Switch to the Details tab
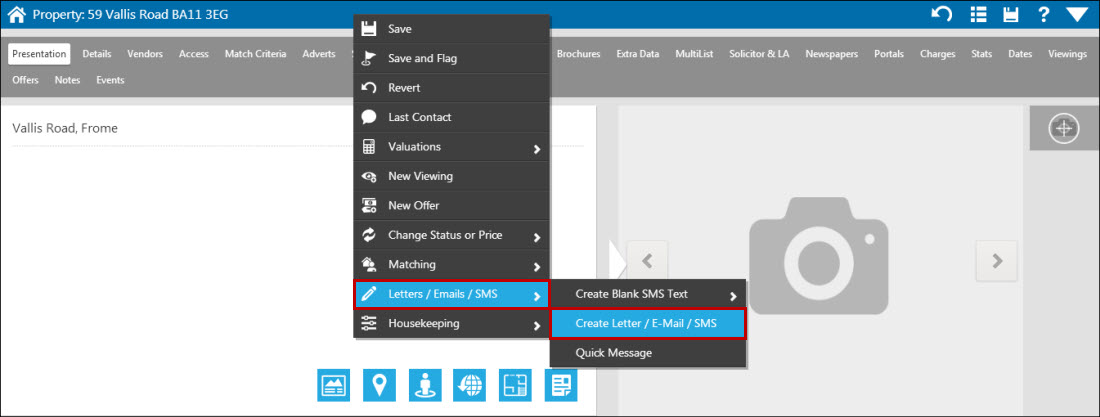Image resolution: width=1100 pixels, height=417 pixels. click(97, 54)
